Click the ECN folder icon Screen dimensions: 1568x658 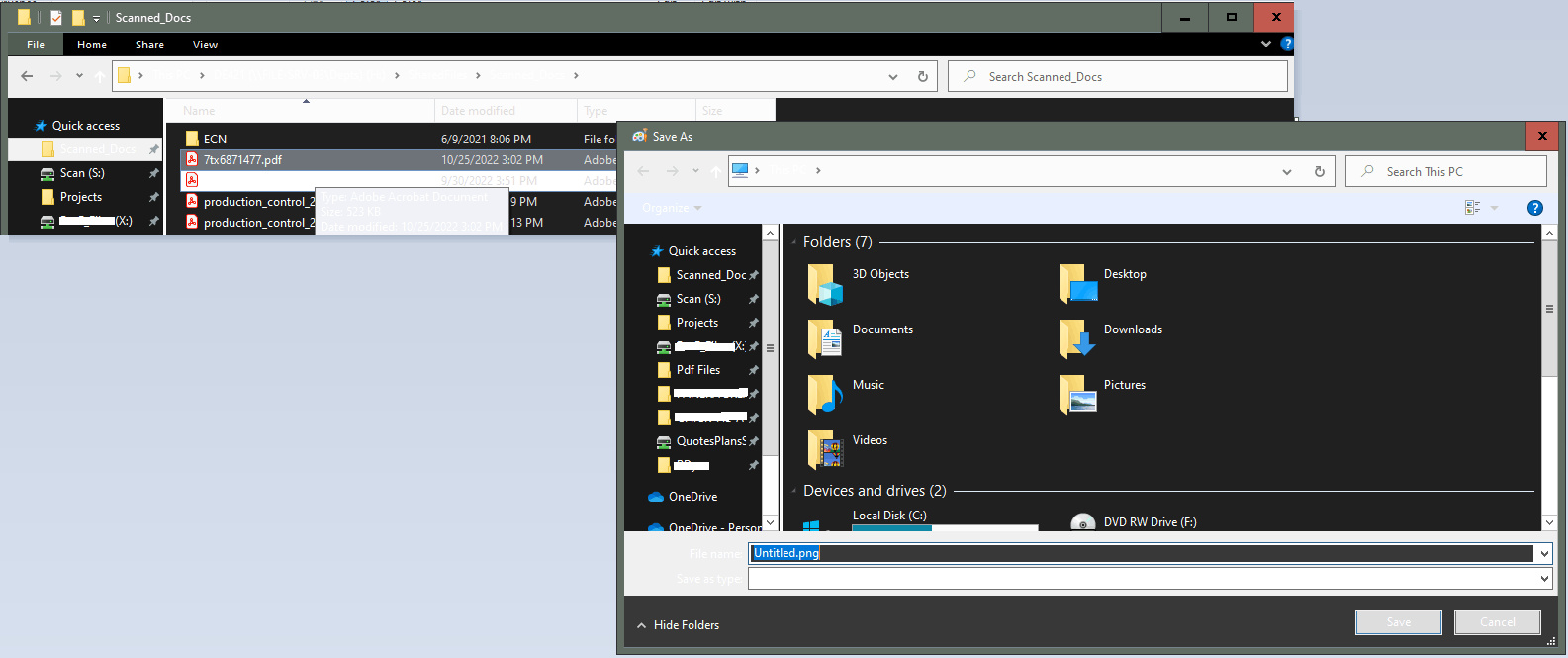192,139
